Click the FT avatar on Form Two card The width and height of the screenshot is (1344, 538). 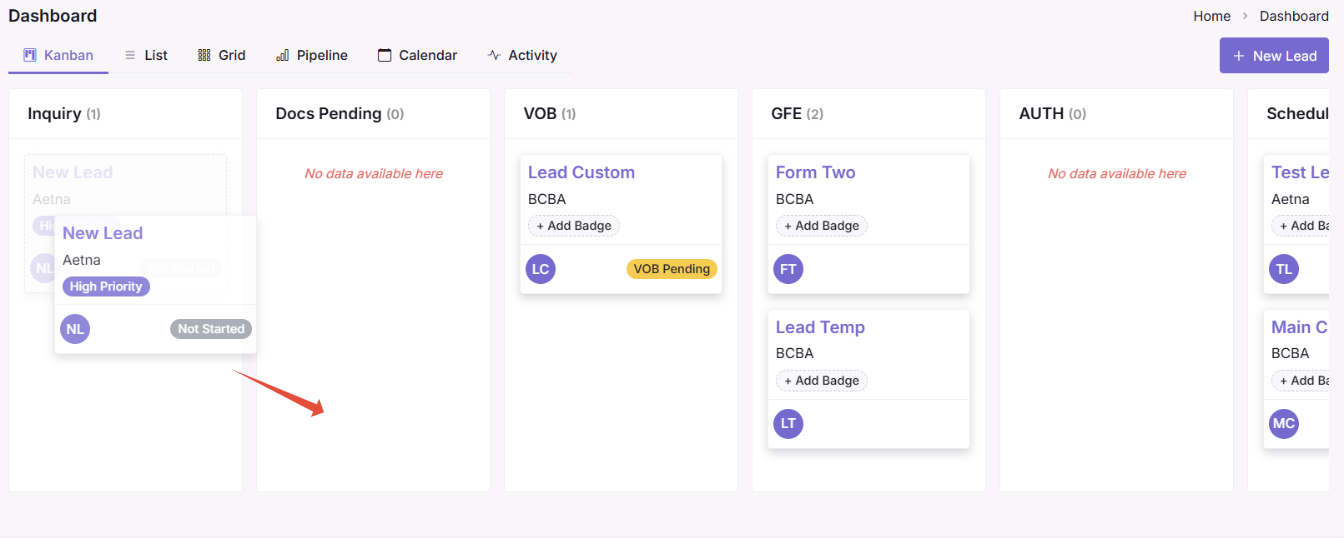click(788, 269)
